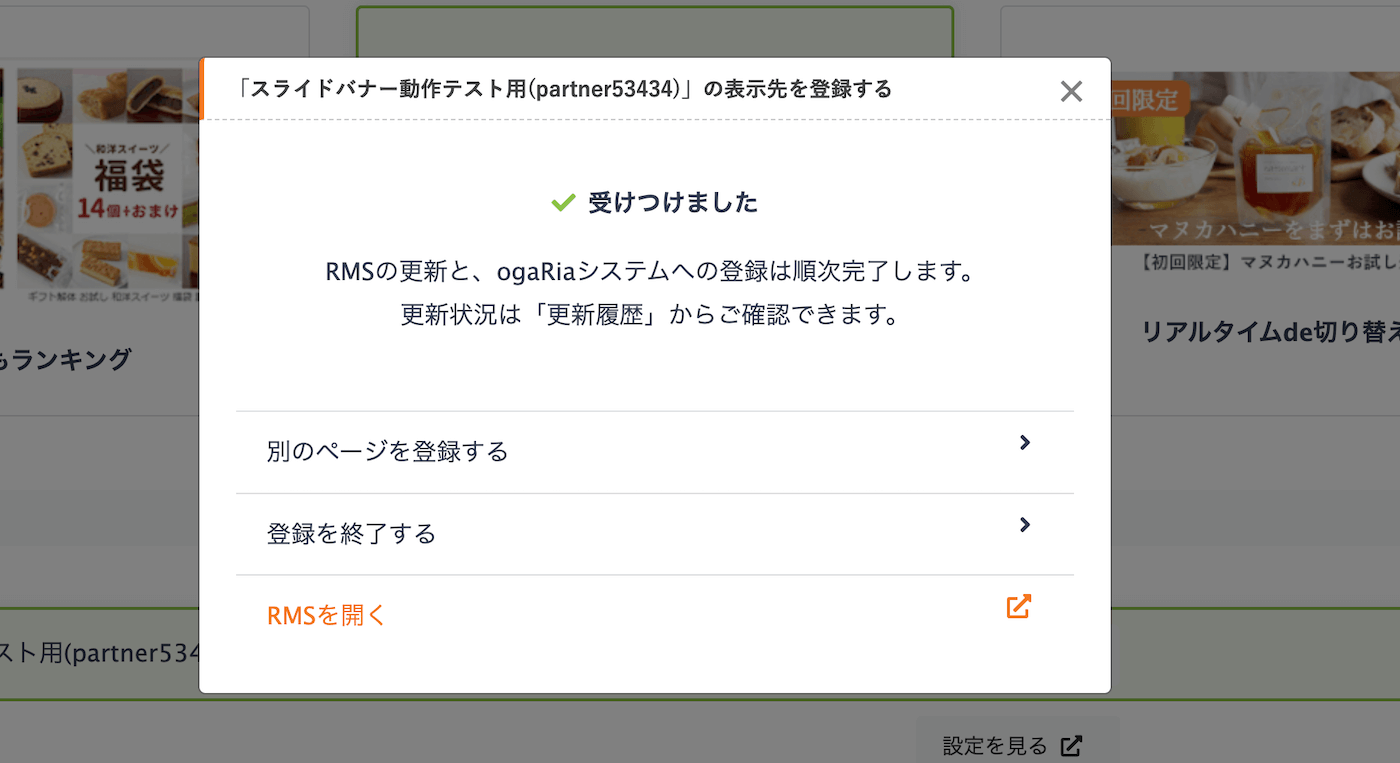Open the RMSを開く link
Screen dimensions: 1400x763
click(655, 615)
